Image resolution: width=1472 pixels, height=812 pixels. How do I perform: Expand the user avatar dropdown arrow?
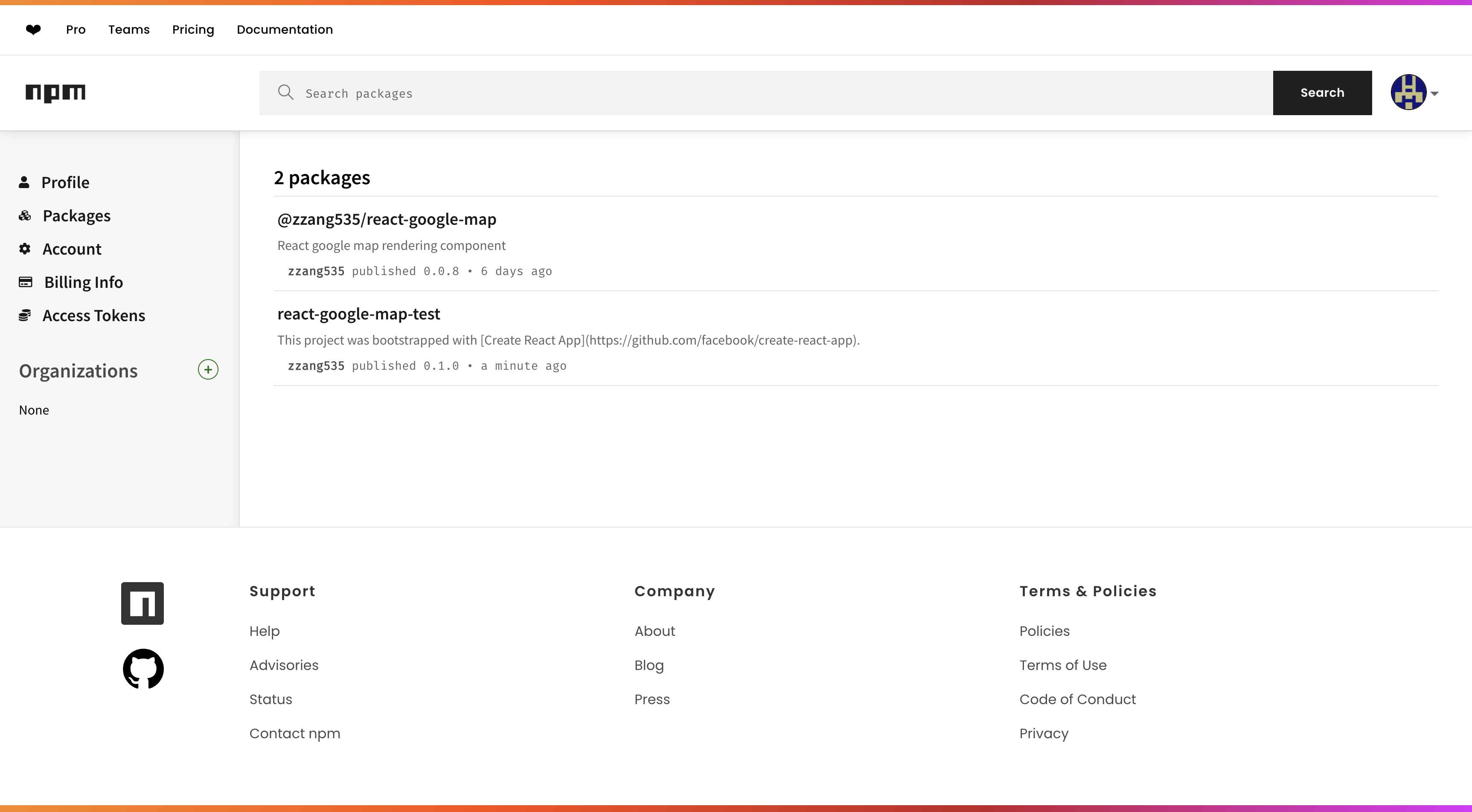[x=1434, y=94]
